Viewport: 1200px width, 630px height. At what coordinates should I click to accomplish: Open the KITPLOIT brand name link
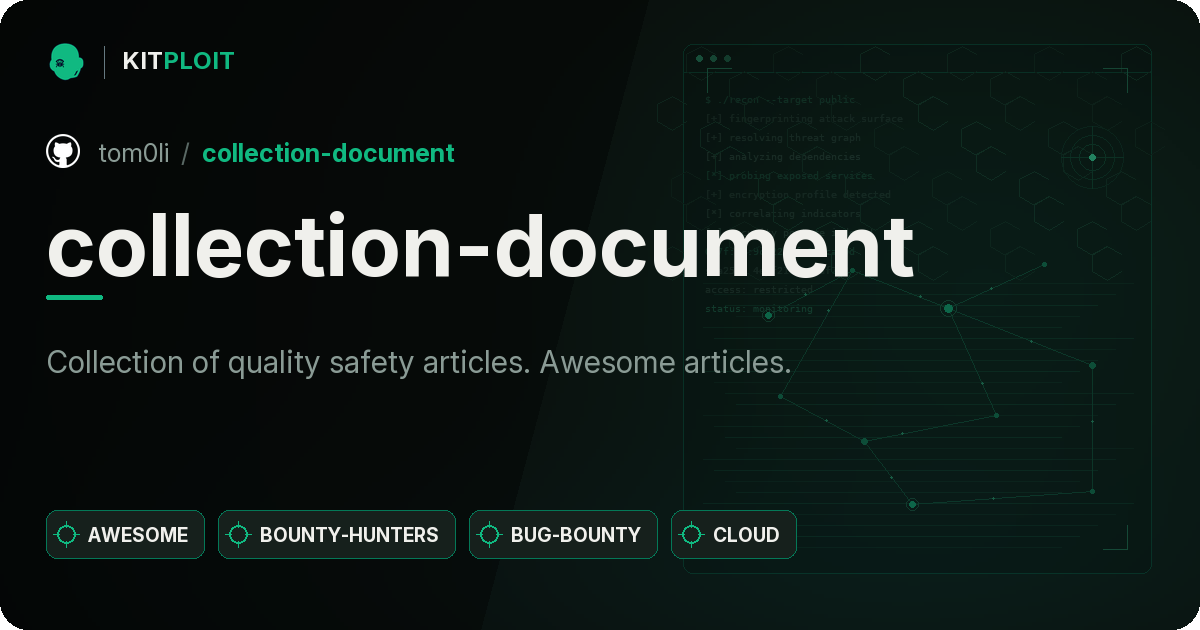coord(178,61)
